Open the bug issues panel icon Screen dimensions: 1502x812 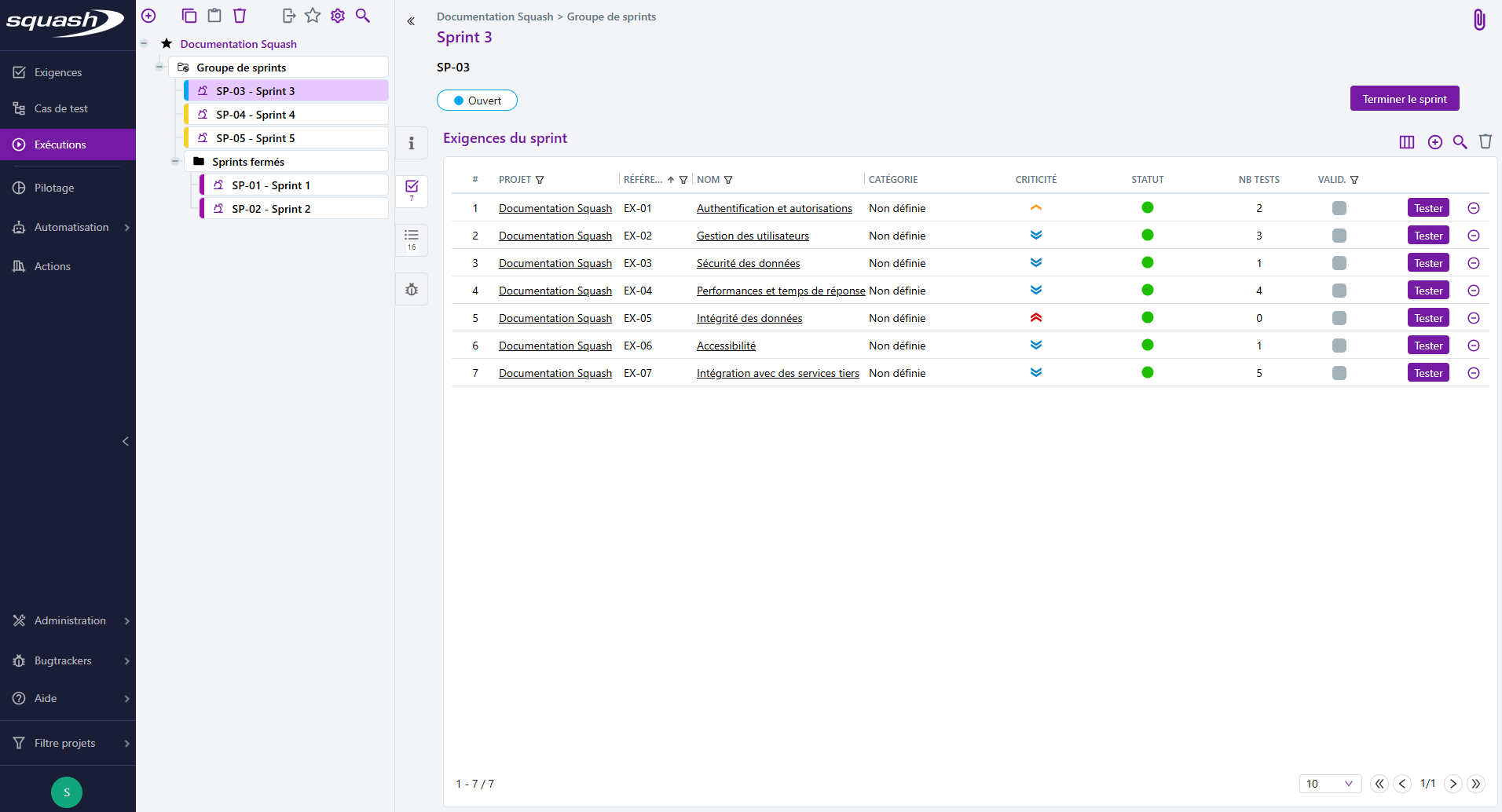tap(411, 290)
